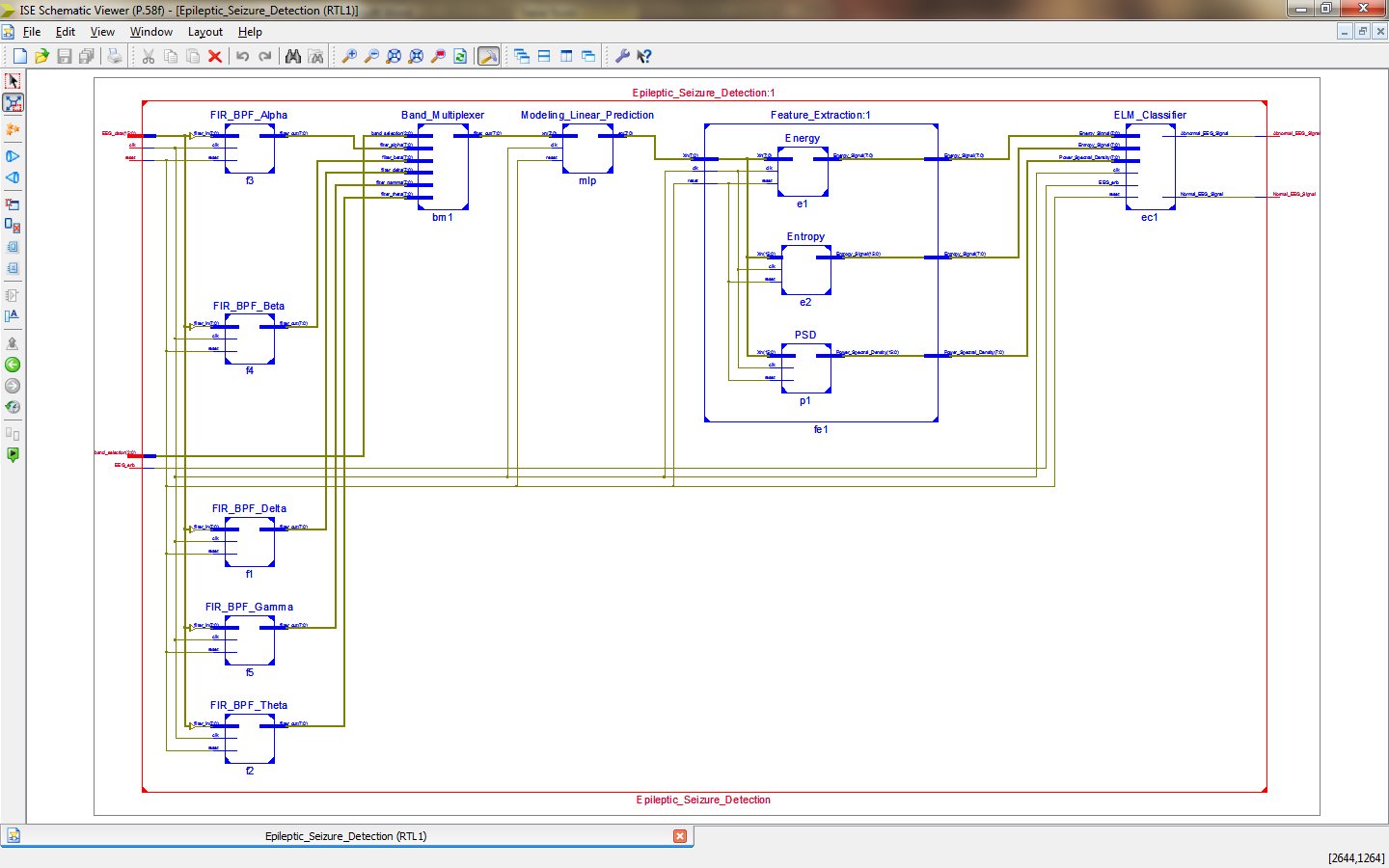Toggle the active net-selection tool in the sidebar
Image resolution: width=1389 pixels, height=868 pixels.
click(x=13, y=102)
